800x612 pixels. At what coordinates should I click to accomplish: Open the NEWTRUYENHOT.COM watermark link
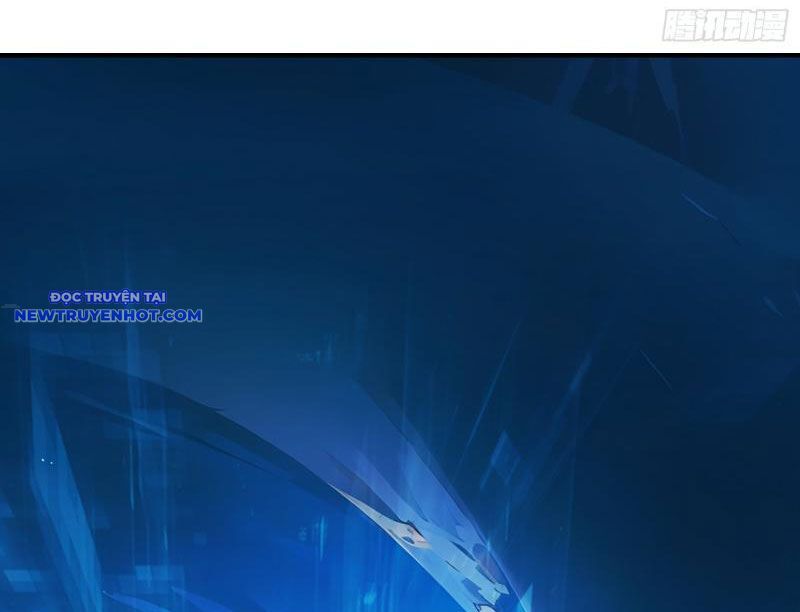click(x=108, y=316)
